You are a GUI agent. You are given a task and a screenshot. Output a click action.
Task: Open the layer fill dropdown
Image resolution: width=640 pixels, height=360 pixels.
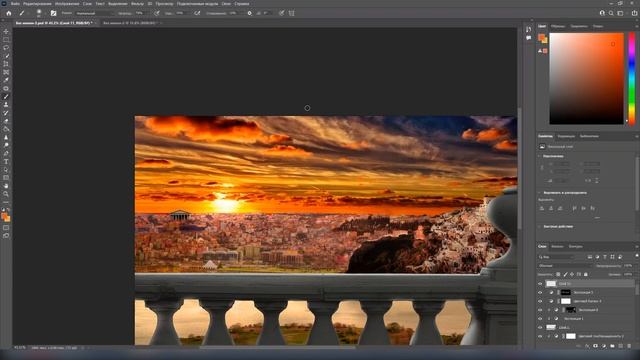[x=628, y=274]
